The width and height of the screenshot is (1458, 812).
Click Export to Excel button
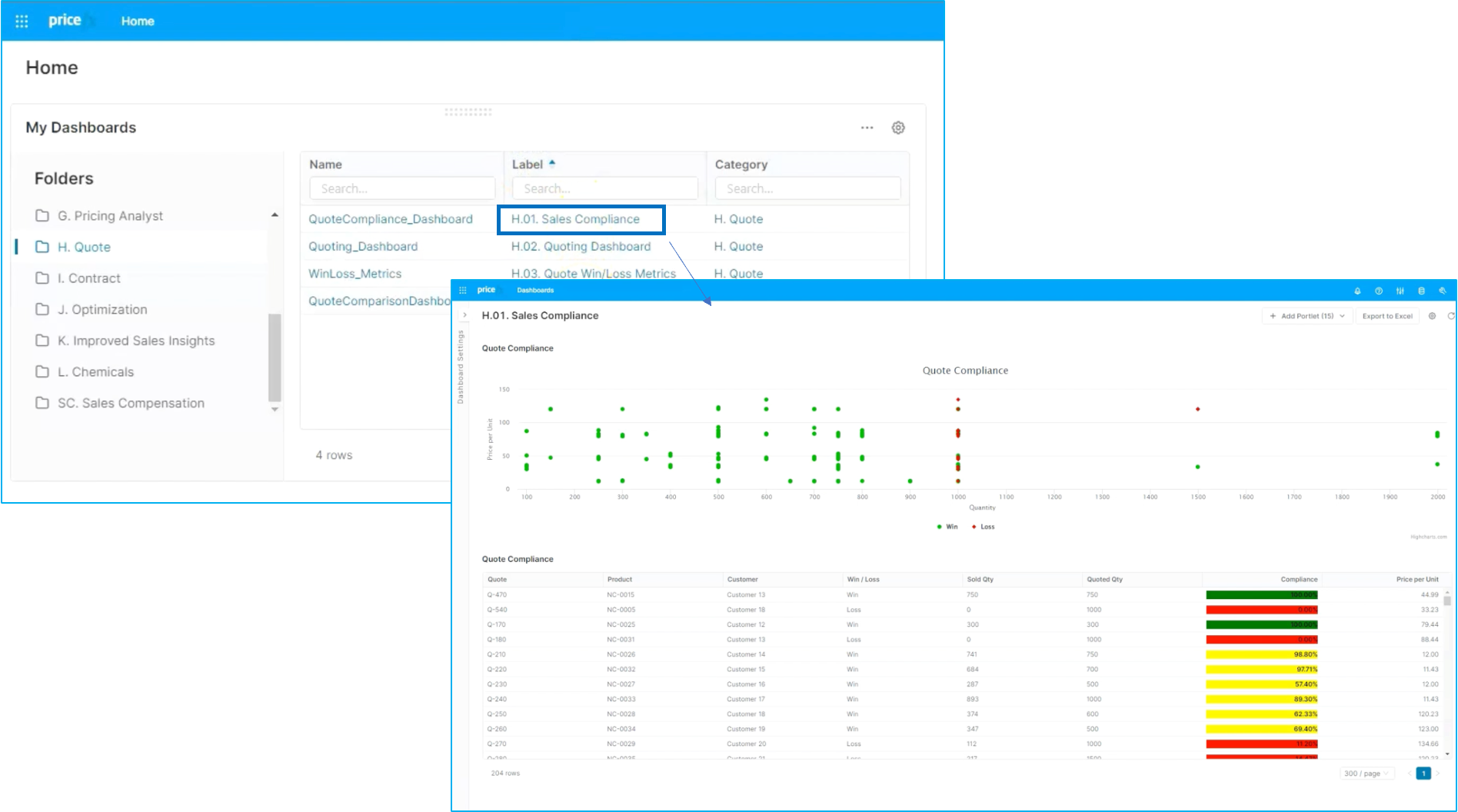pos(1387,316)
